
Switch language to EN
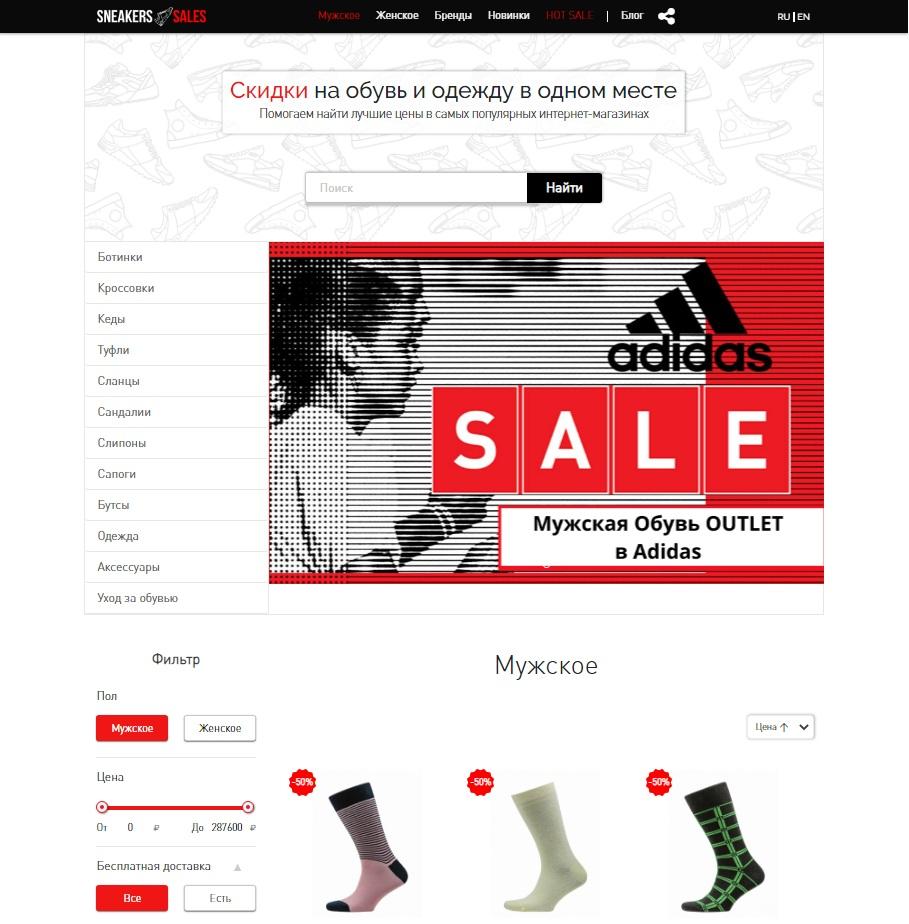point(804,16)
